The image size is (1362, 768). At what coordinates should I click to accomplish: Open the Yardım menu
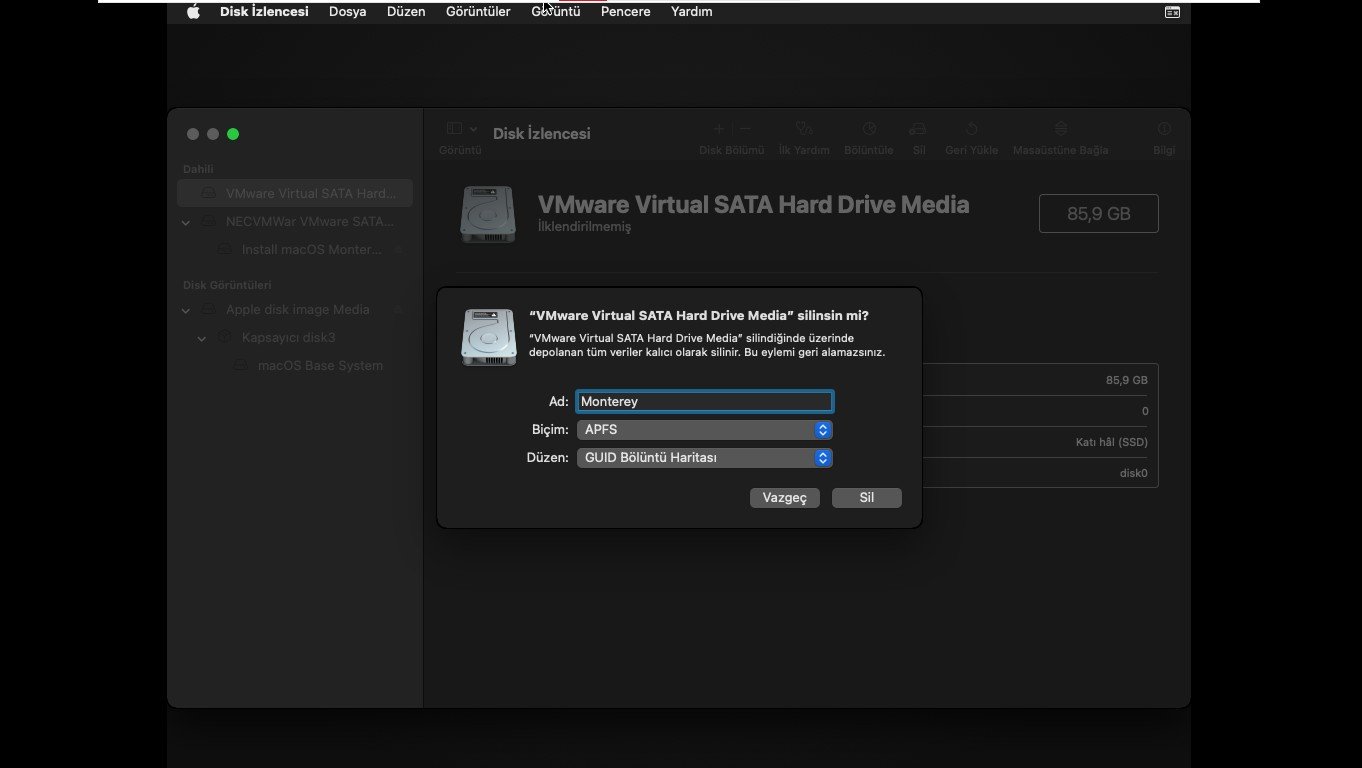click(692, 12)
